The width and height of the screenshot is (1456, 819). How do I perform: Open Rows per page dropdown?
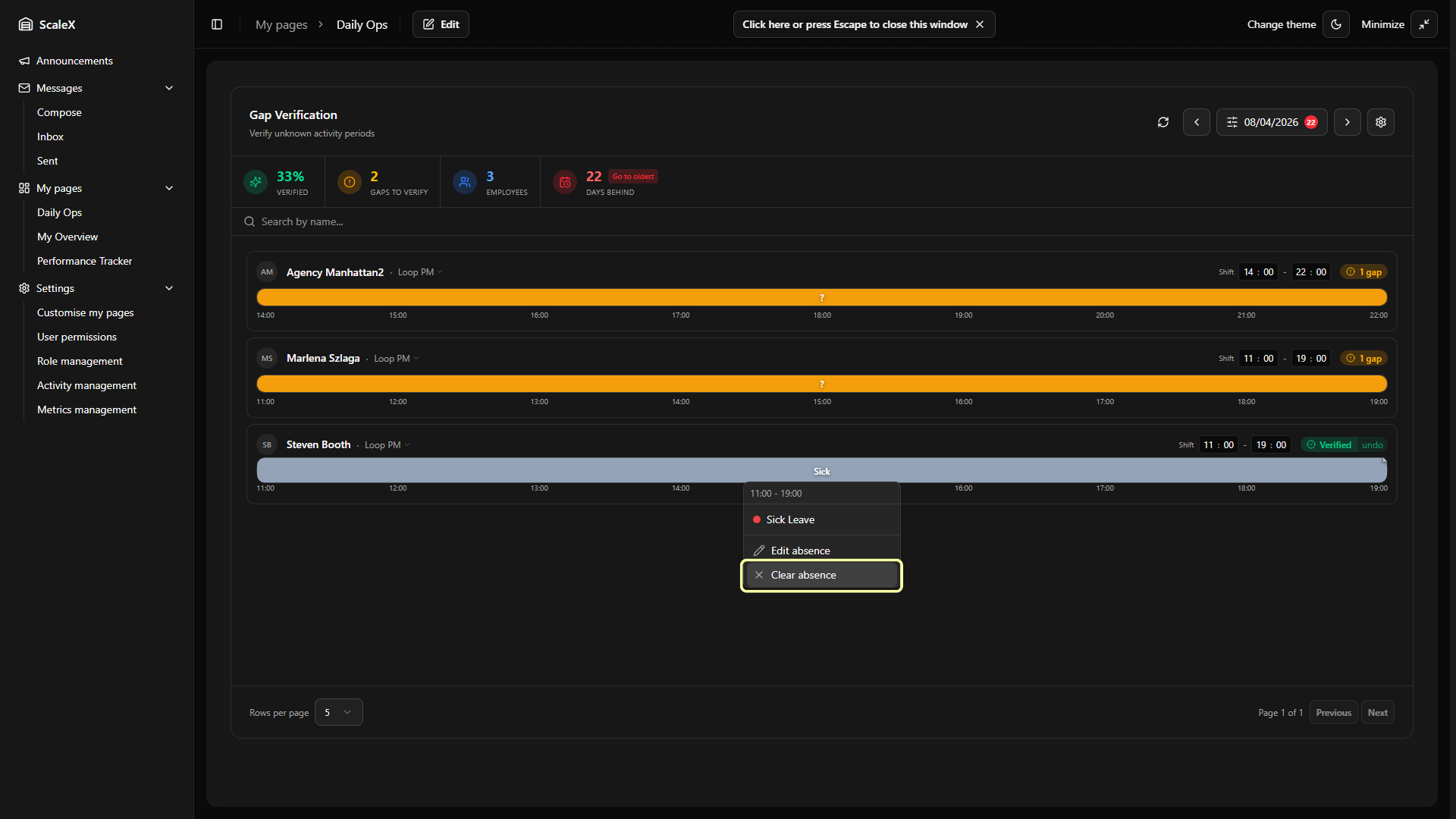pos(338,712)
